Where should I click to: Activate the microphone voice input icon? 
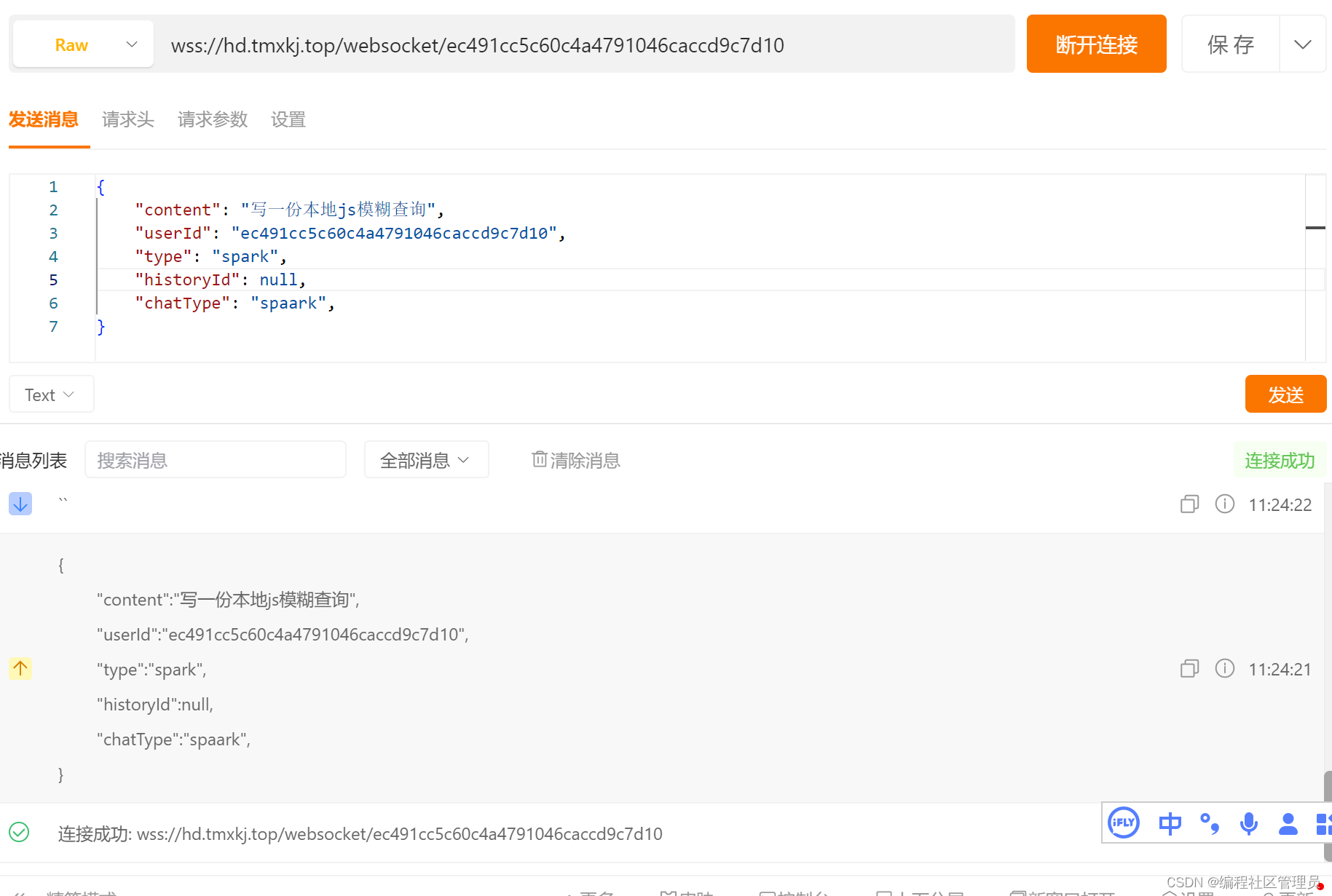1248,823
